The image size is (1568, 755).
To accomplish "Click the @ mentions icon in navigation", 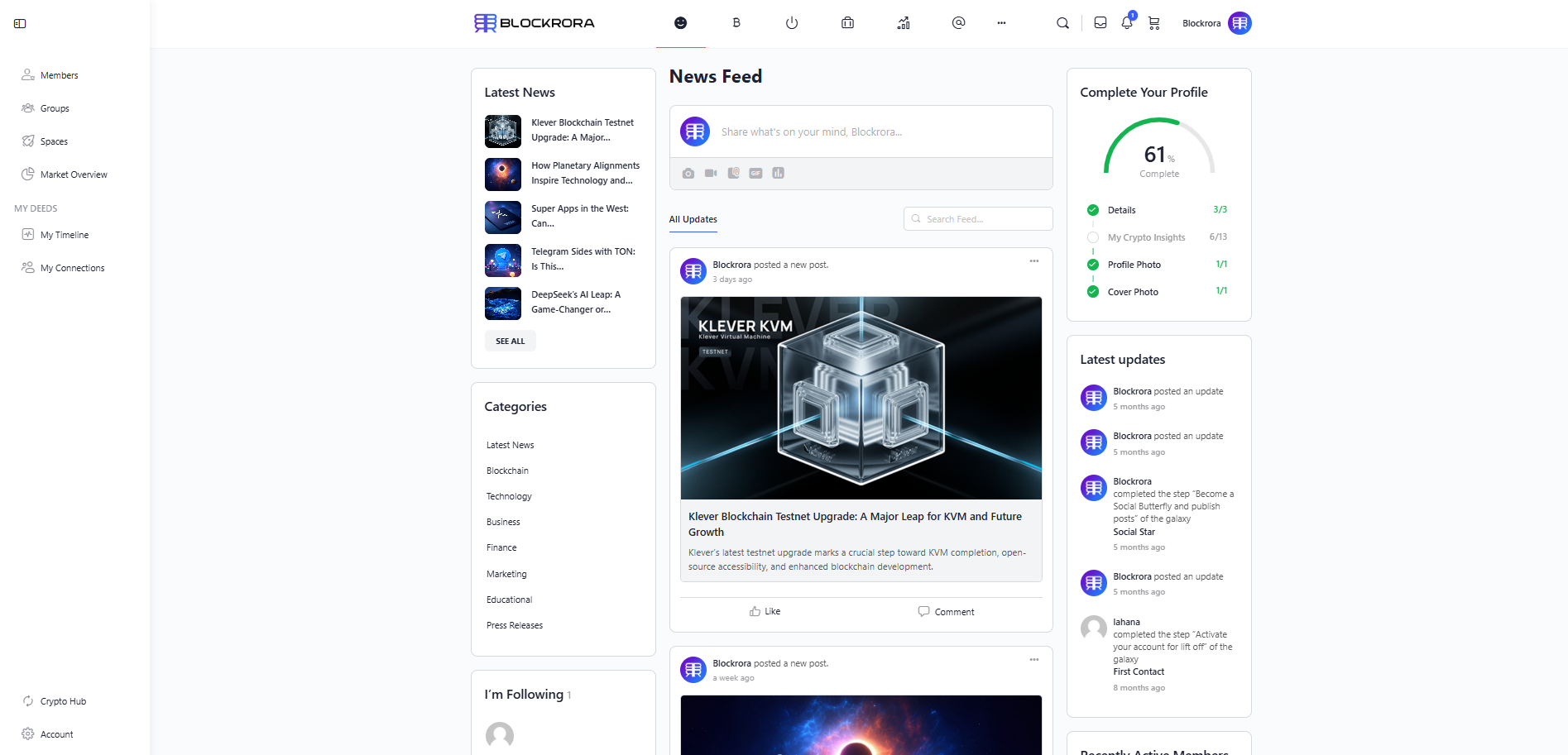I will (958, 23).
